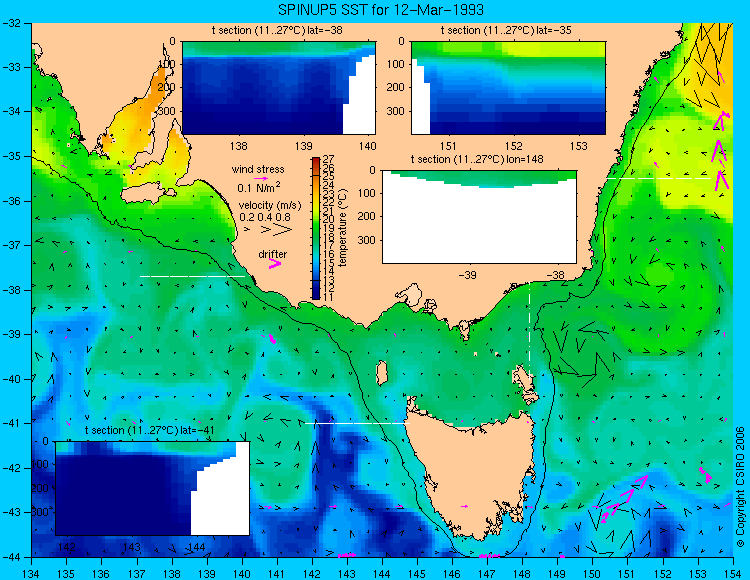Select the 't section lat=-35' inset title
The width and height of the screenshot is (750, 580).
click(506, 30)
